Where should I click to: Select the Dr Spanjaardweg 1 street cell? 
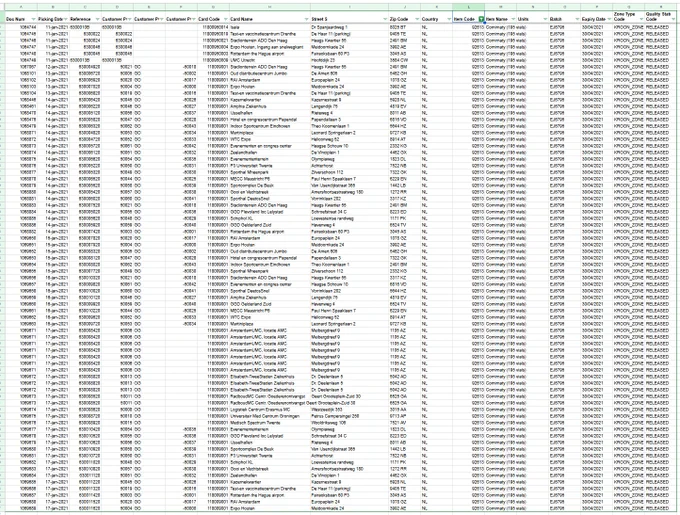pyautogui.click(x=350, y=27)
